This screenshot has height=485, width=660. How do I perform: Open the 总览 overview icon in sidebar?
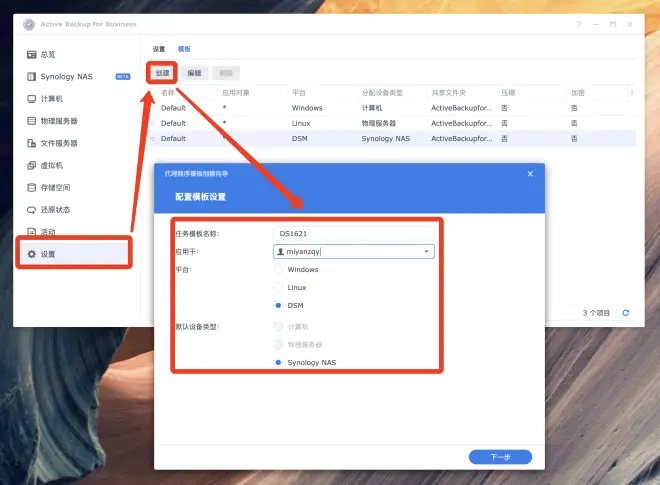pyautogui.click(x=32, y=54)
